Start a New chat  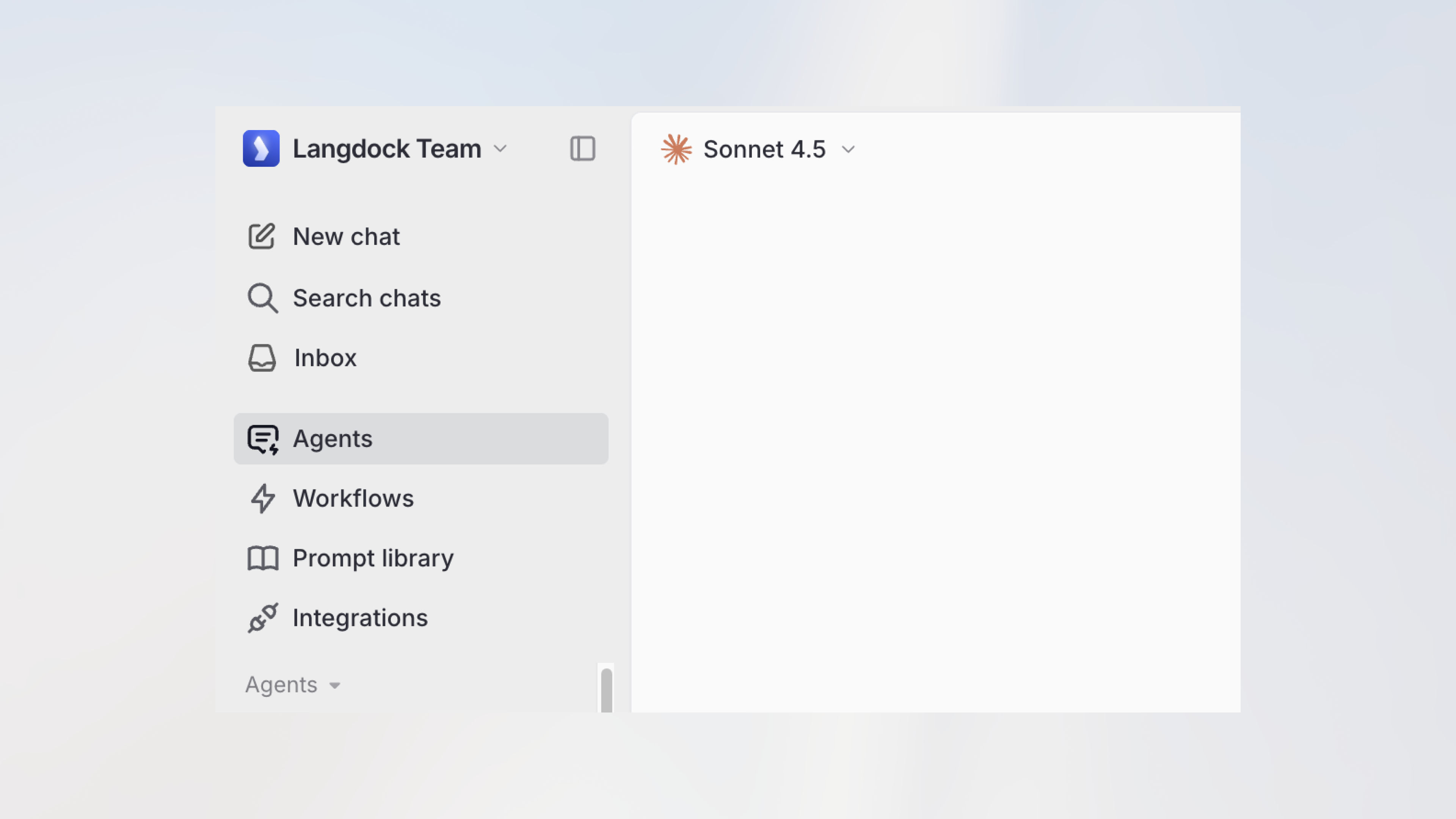pos(346,236)
